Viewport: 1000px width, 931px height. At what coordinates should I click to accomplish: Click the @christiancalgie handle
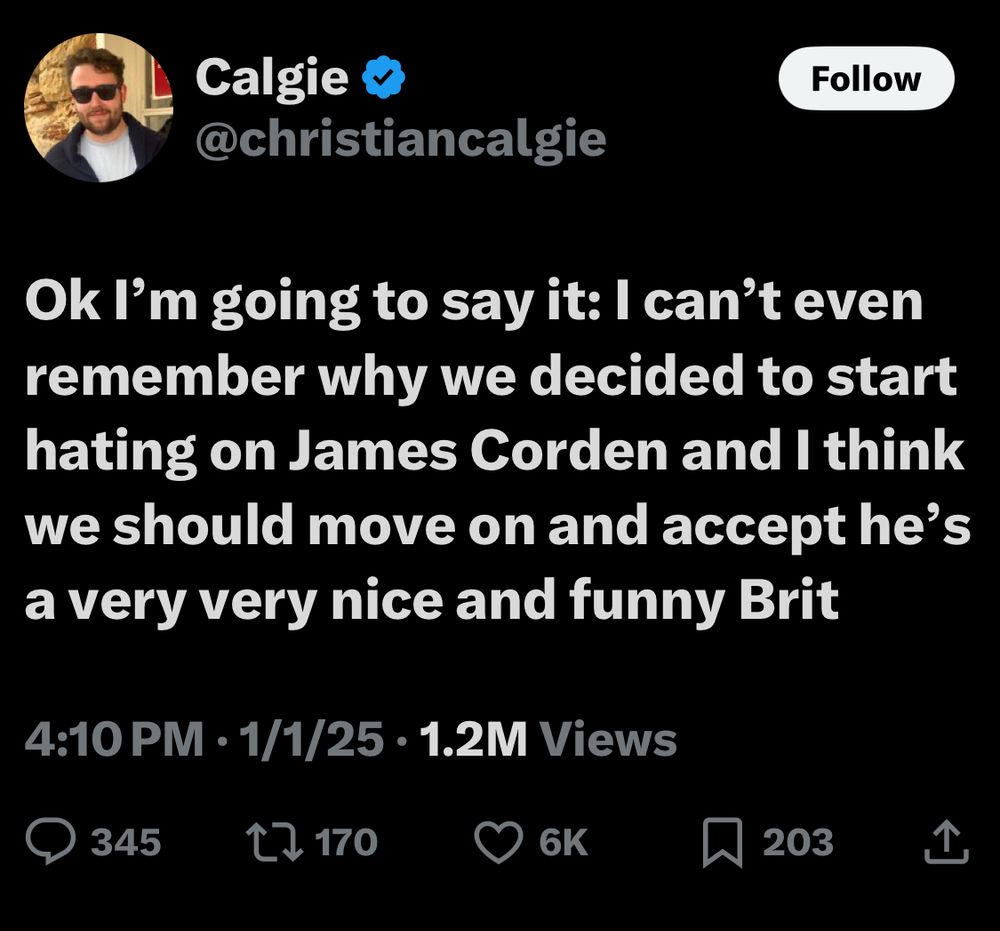coord(398,139)
